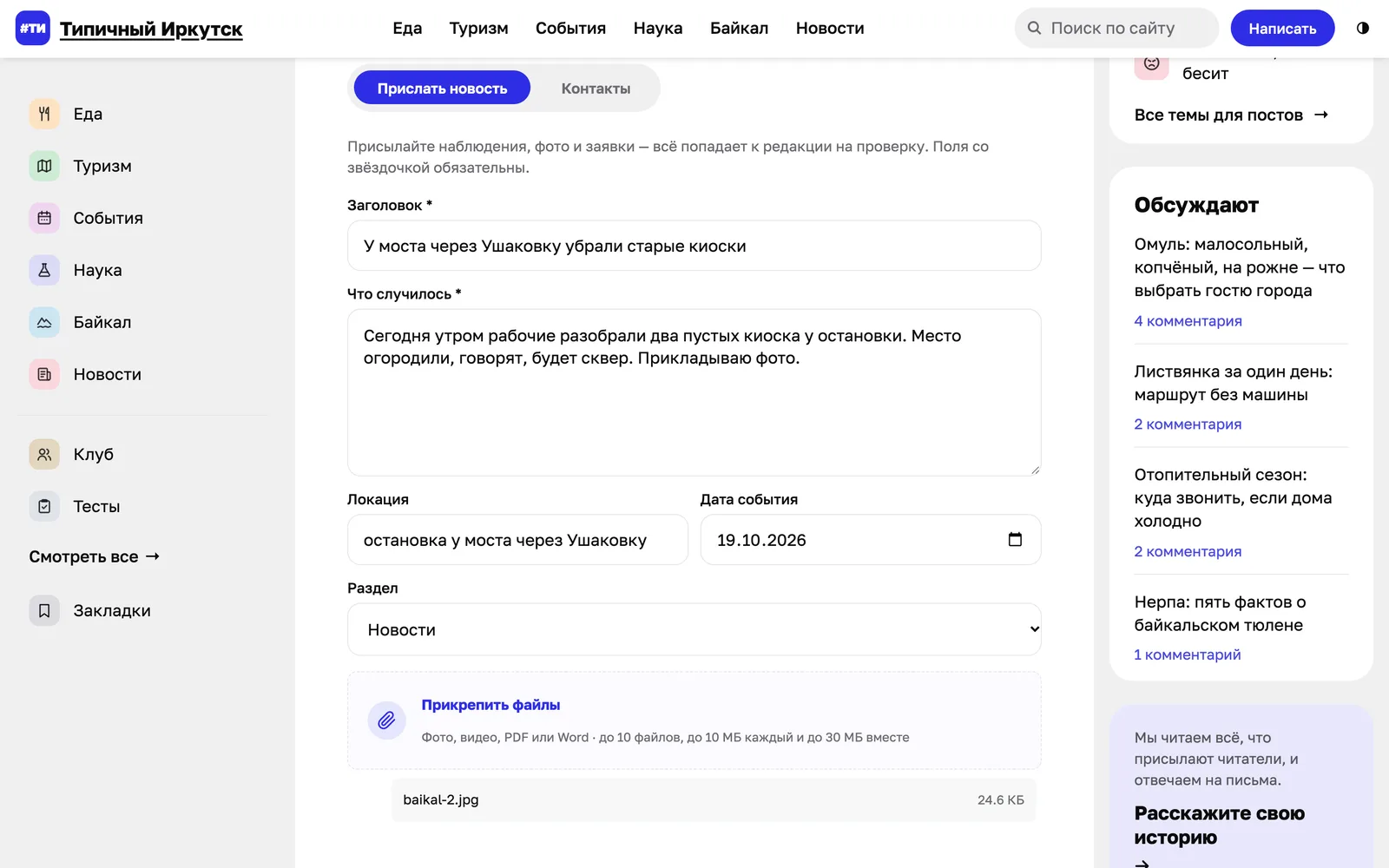Select attached file baikal-2.jpg
This screenshot has height=868, width=1389.
[x=714, y=799]
